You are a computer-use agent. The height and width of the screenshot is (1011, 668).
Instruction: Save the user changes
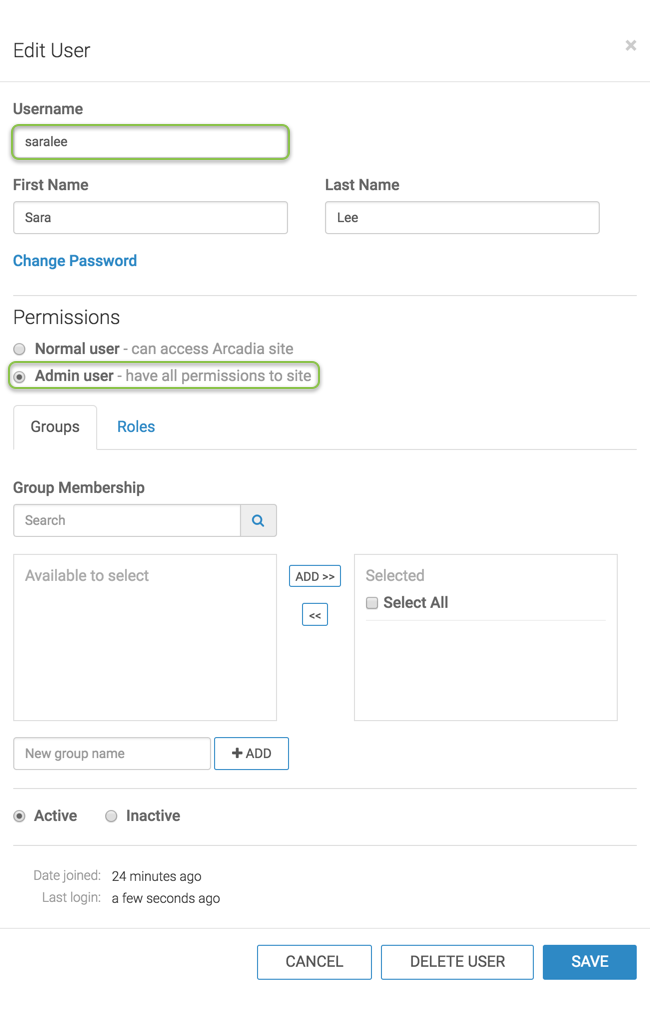pyautogui.click(x=589, y=962)
